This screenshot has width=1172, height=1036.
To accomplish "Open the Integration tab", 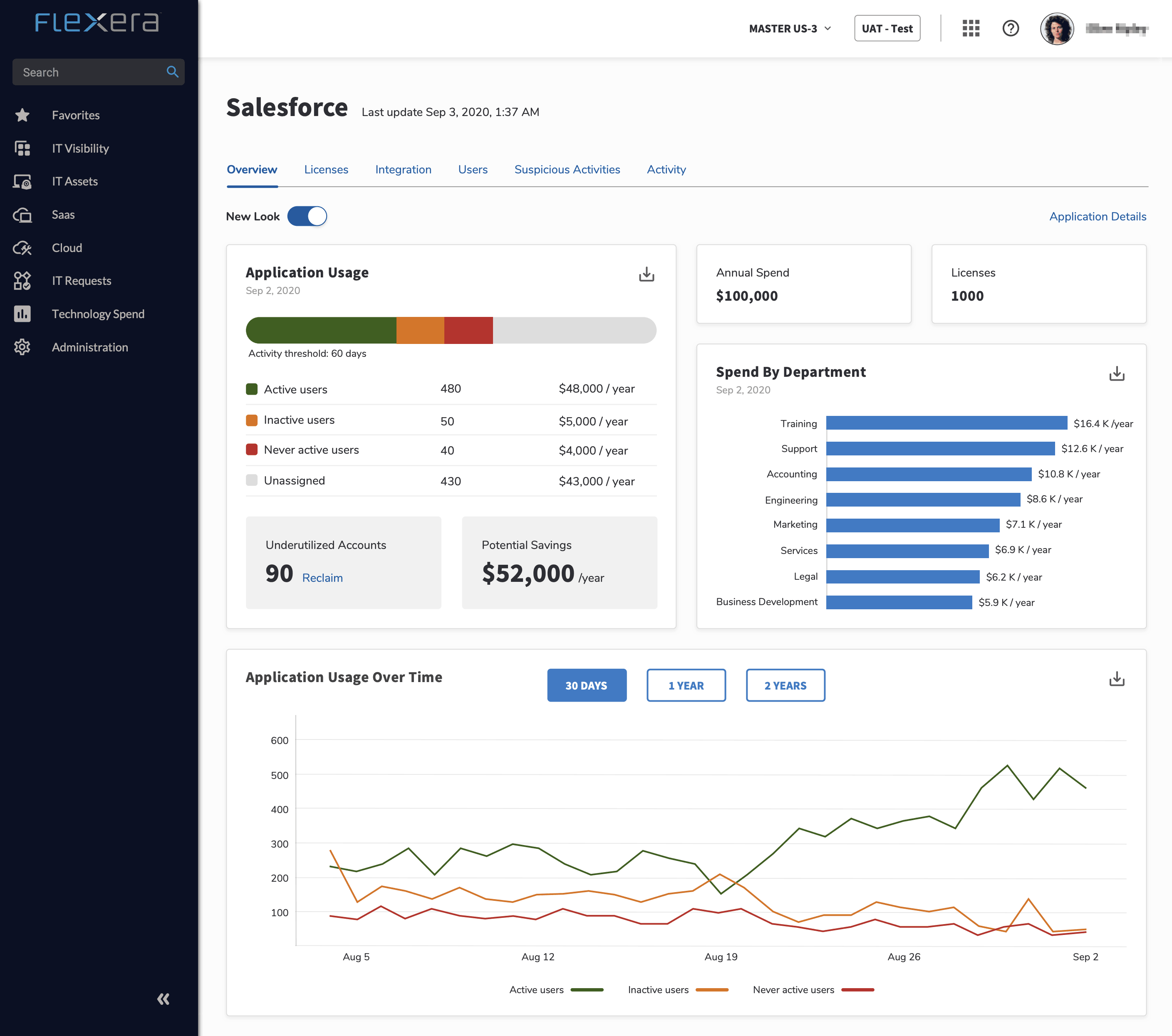I will click(x=403, y=170).
